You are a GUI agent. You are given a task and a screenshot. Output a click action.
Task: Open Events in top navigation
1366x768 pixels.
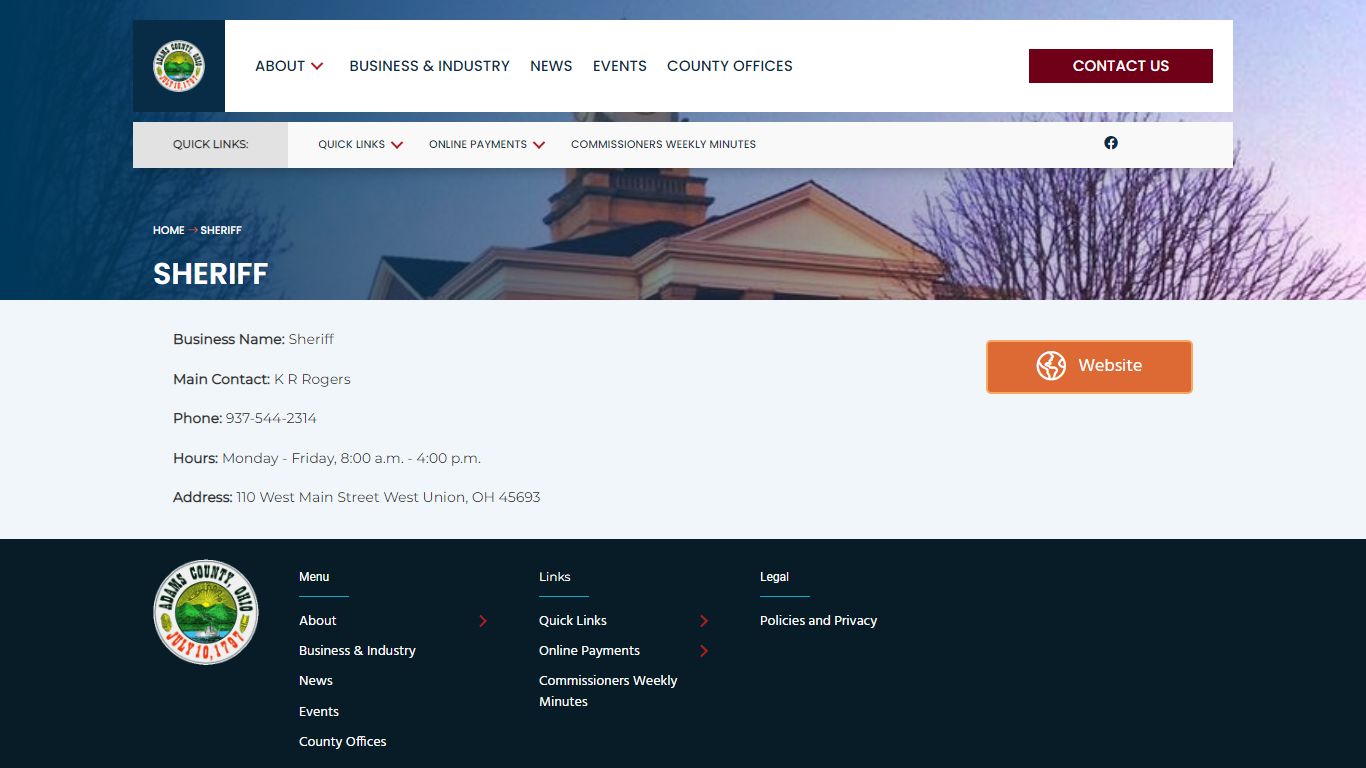(620, 66)
